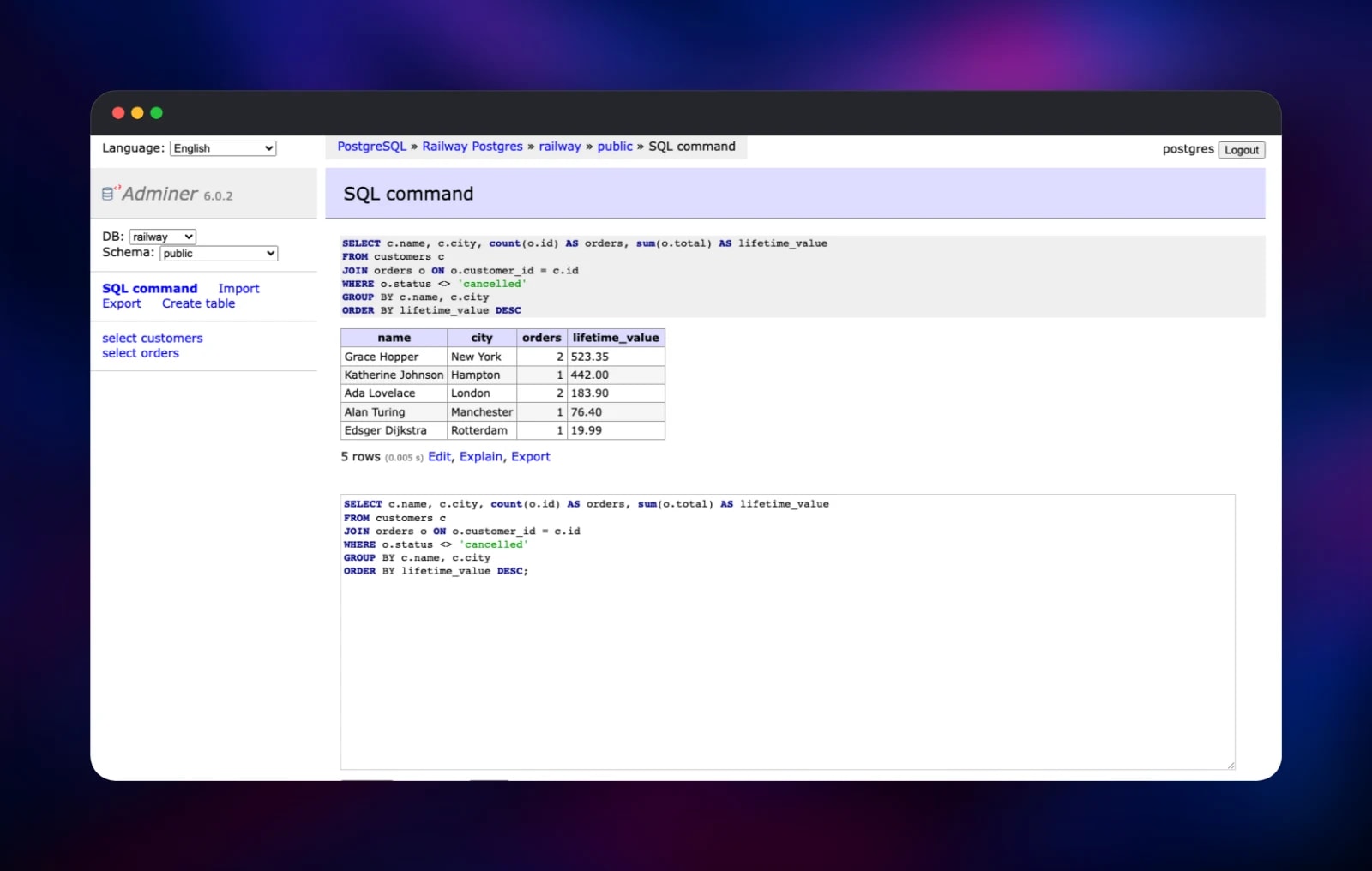1372x871 pixels.
Task: Open the Language dropdown
Action: (223, 148)
